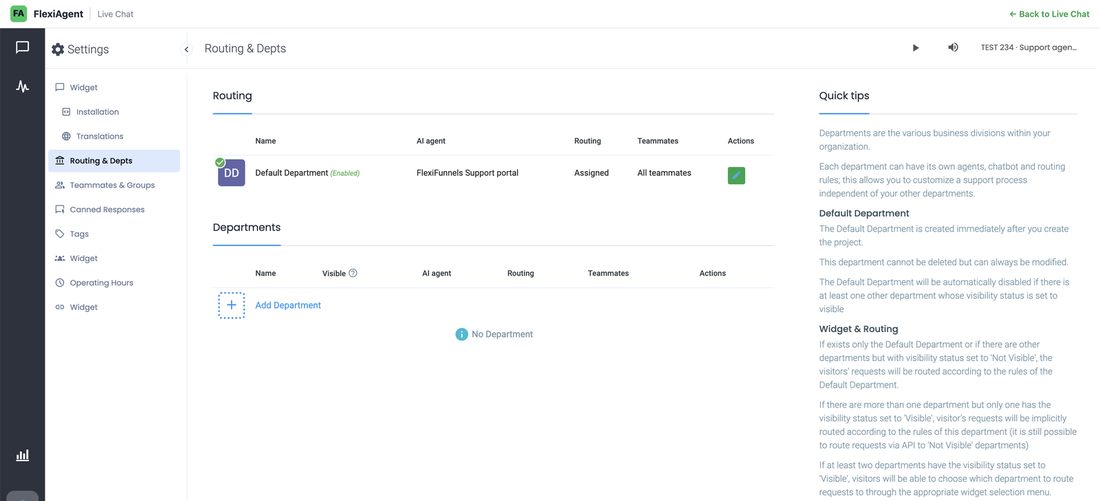Click the Settings gear icon
Image resolution: width=1100 pixels, height=501 pixels.
(58, 49)
